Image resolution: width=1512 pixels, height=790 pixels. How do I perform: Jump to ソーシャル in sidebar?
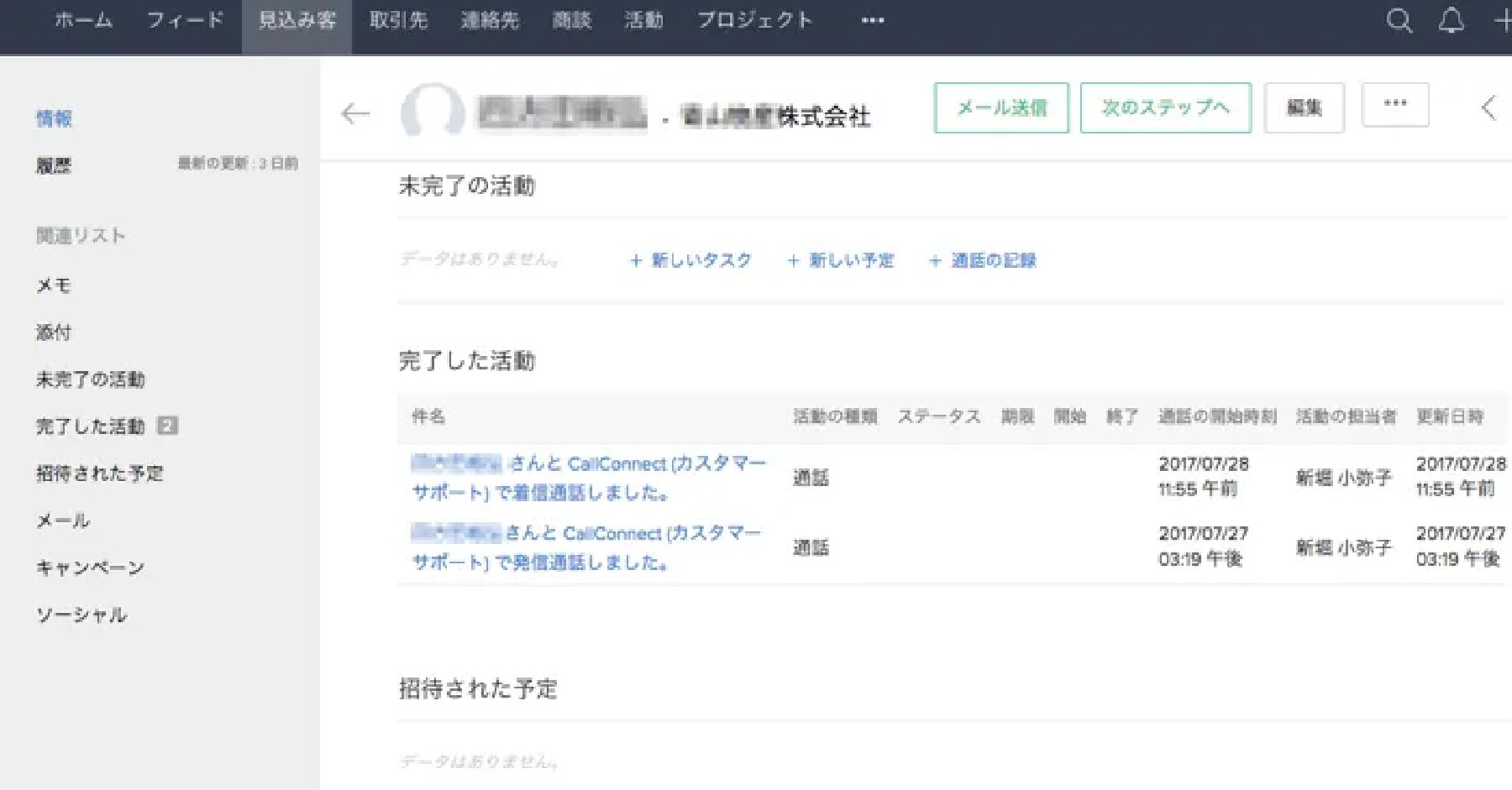coord(81,615)
